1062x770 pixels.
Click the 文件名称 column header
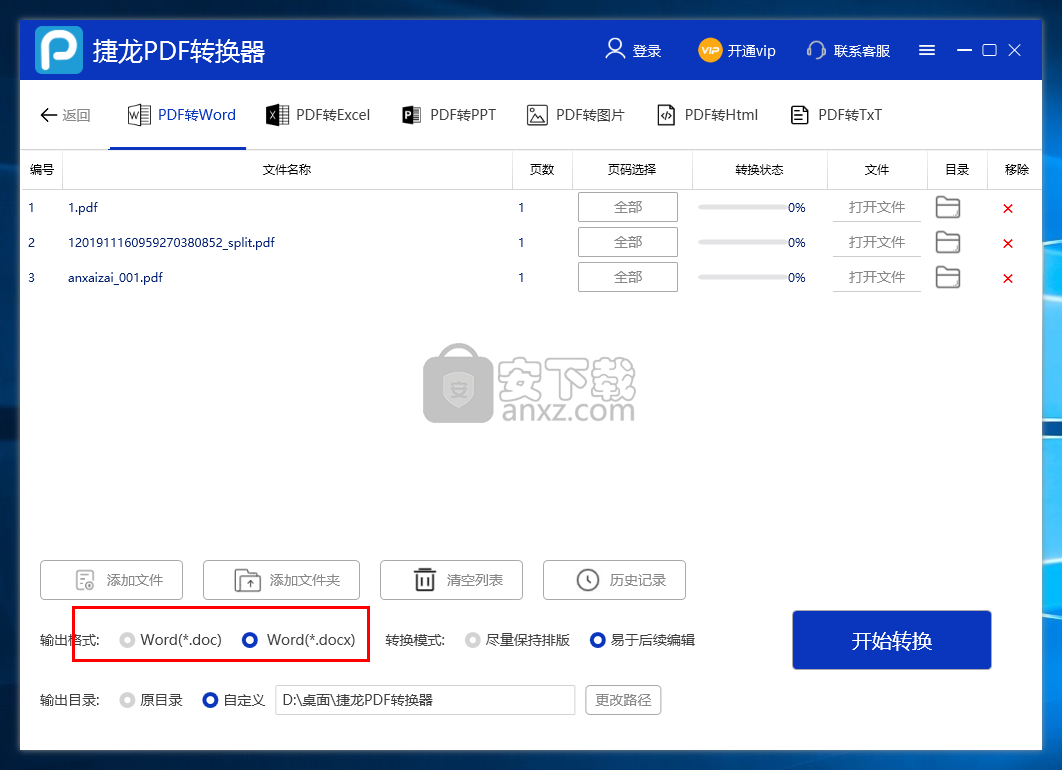[286, 170]
